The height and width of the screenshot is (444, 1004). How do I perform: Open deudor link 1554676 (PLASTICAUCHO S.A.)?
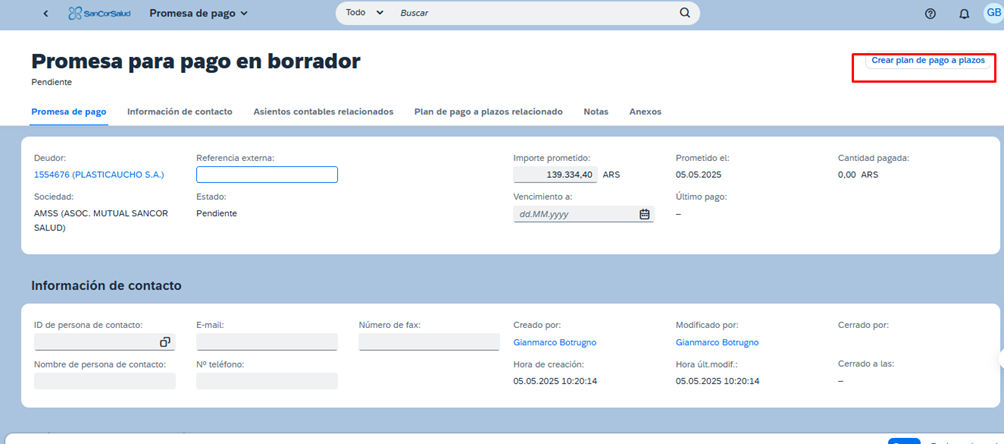(98, 175)
